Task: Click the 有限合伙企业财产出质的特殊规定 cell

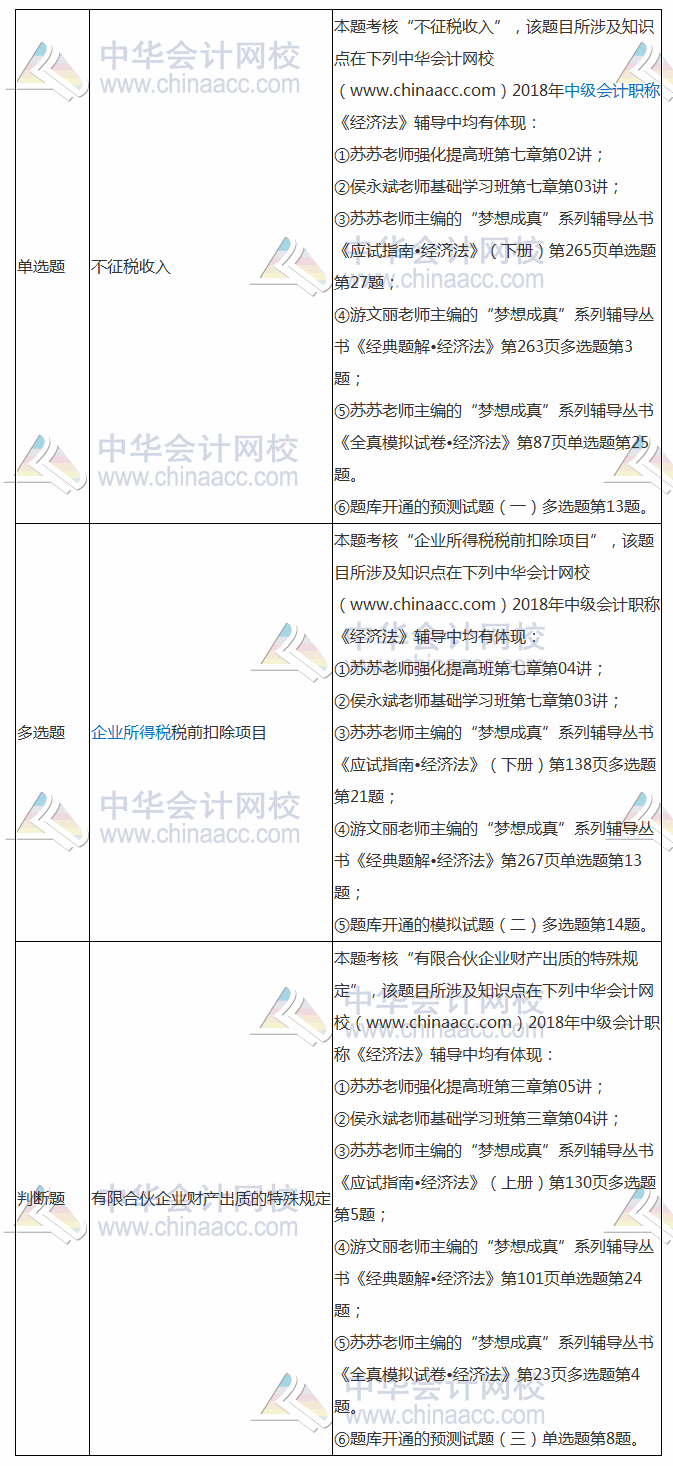Action: pyautogui.click(x=211, y=1198)
